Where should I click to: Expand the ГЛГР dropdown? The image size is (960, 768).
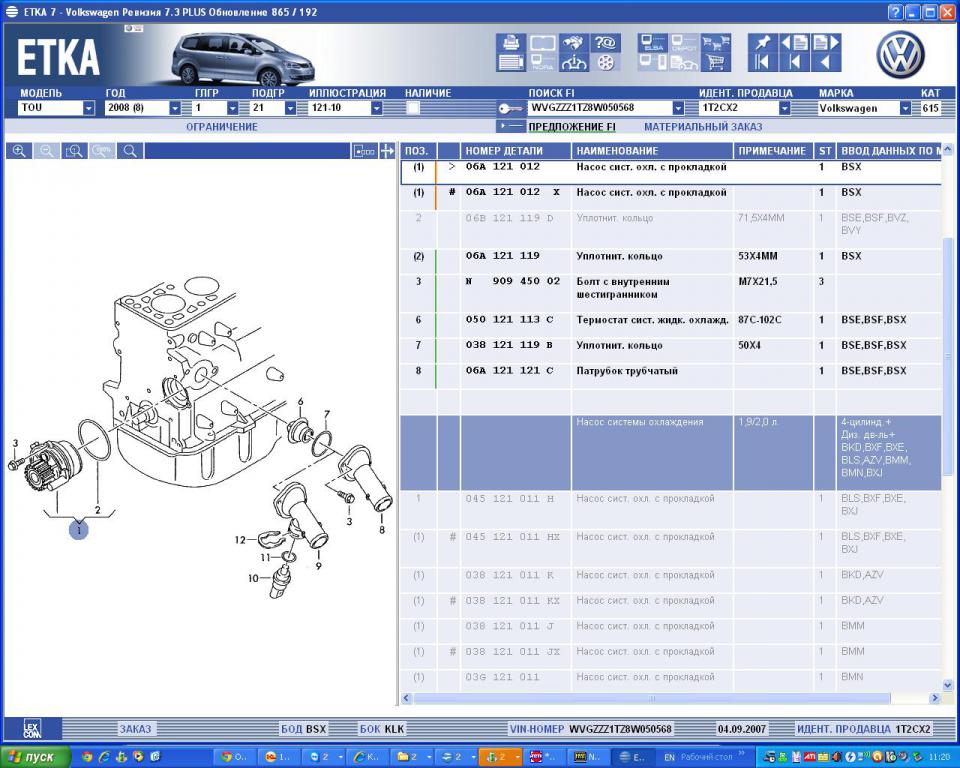click(233, 108)
